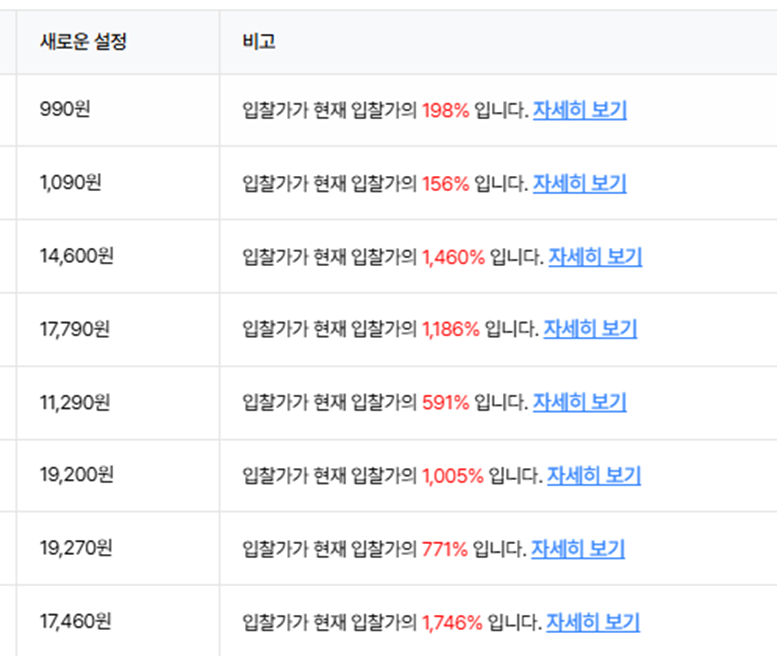
Task: Click the red 771% percentage text
Action: 445,549
